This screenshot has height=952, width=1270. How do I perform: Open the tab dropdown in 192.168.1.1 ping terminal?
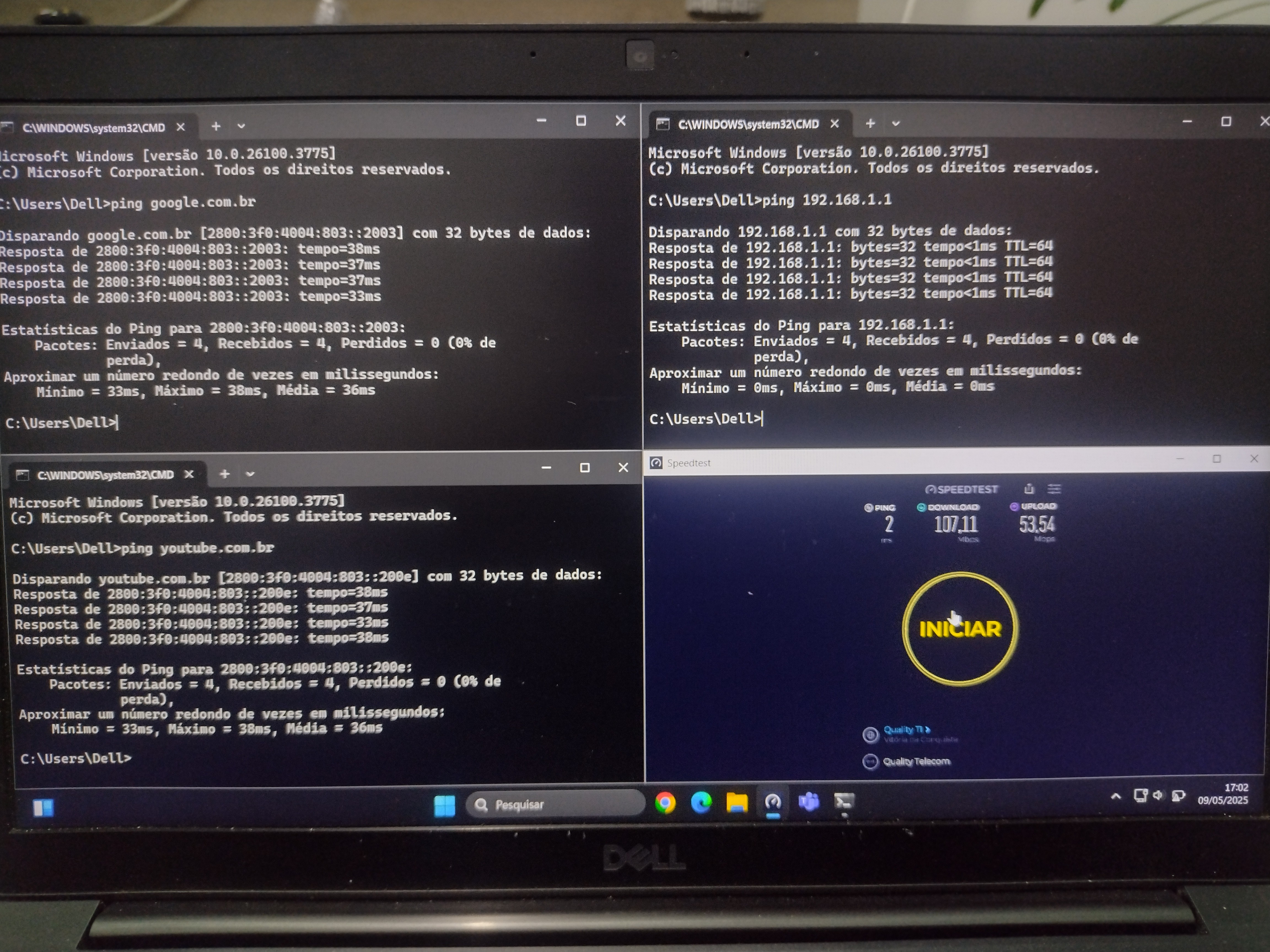coord(896,124)
